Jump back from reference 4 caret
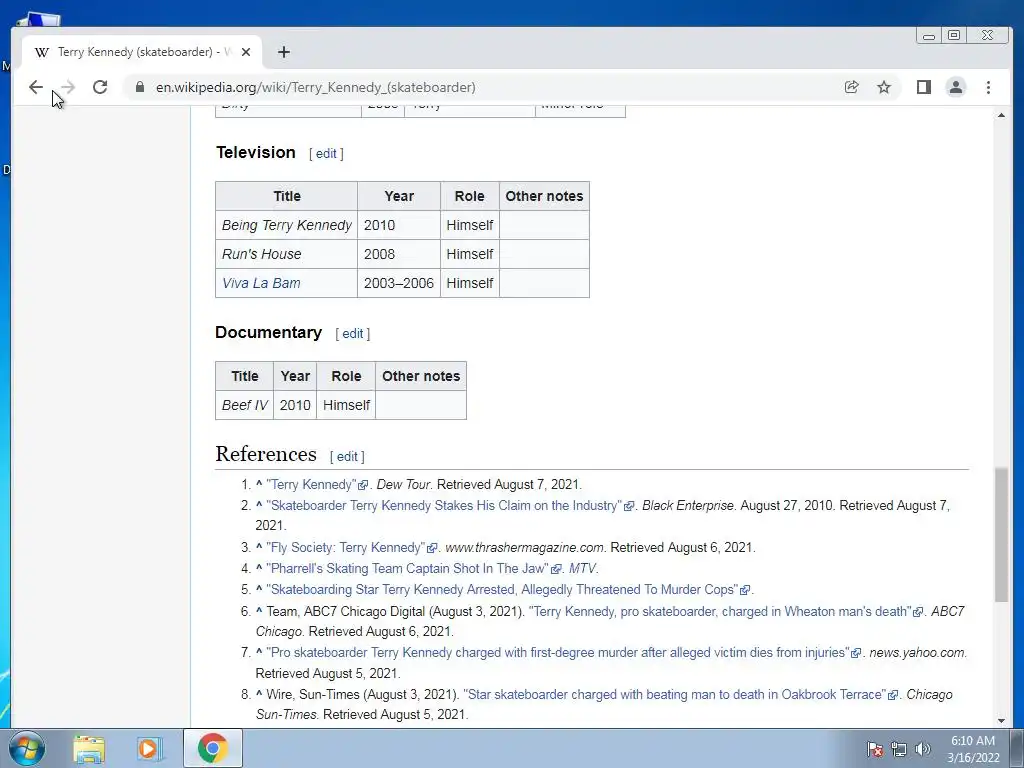1024x768 pixels. [x=259, y=568]
